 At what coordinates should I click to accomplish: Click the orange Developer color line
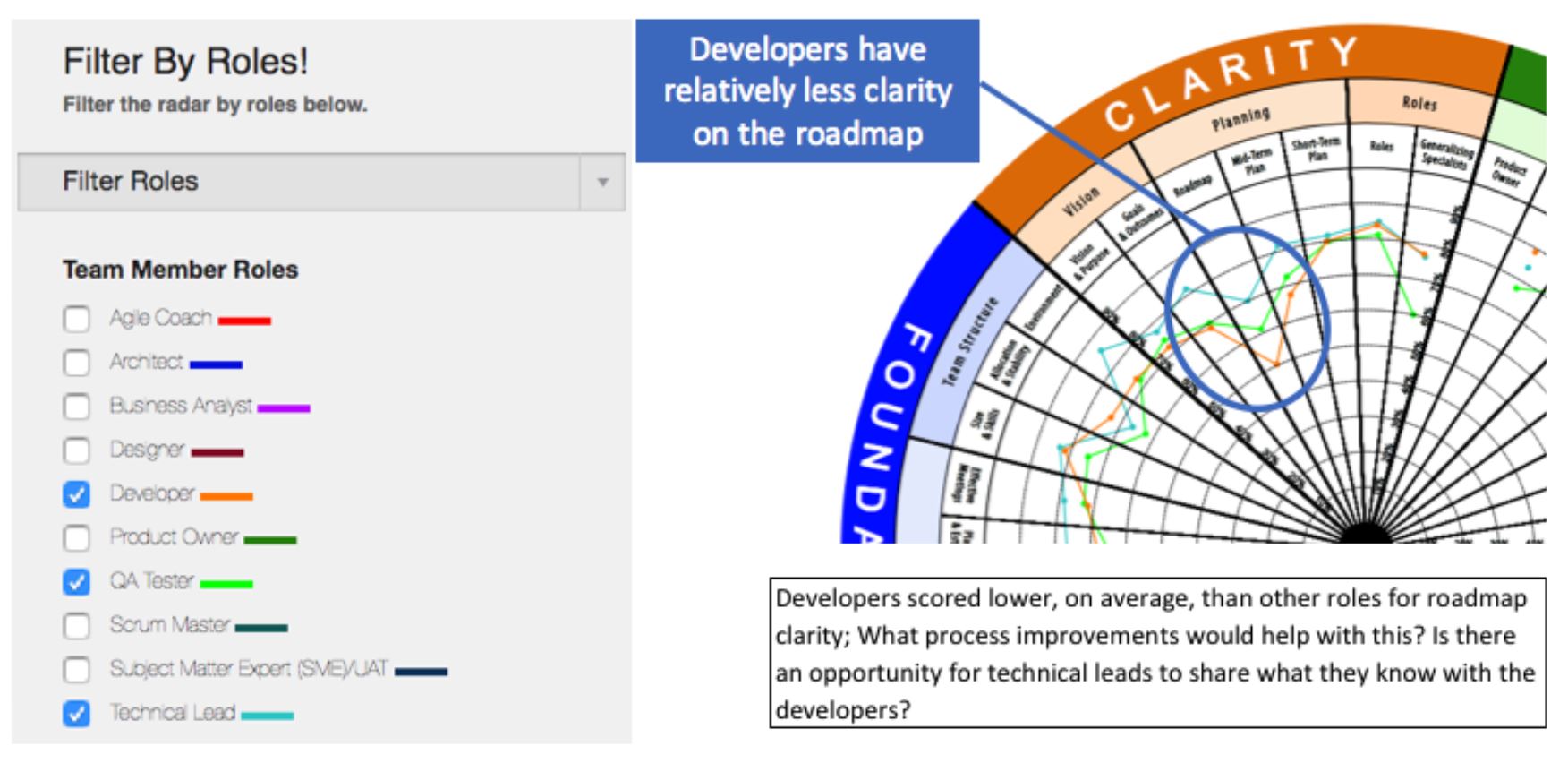[226, 495]
